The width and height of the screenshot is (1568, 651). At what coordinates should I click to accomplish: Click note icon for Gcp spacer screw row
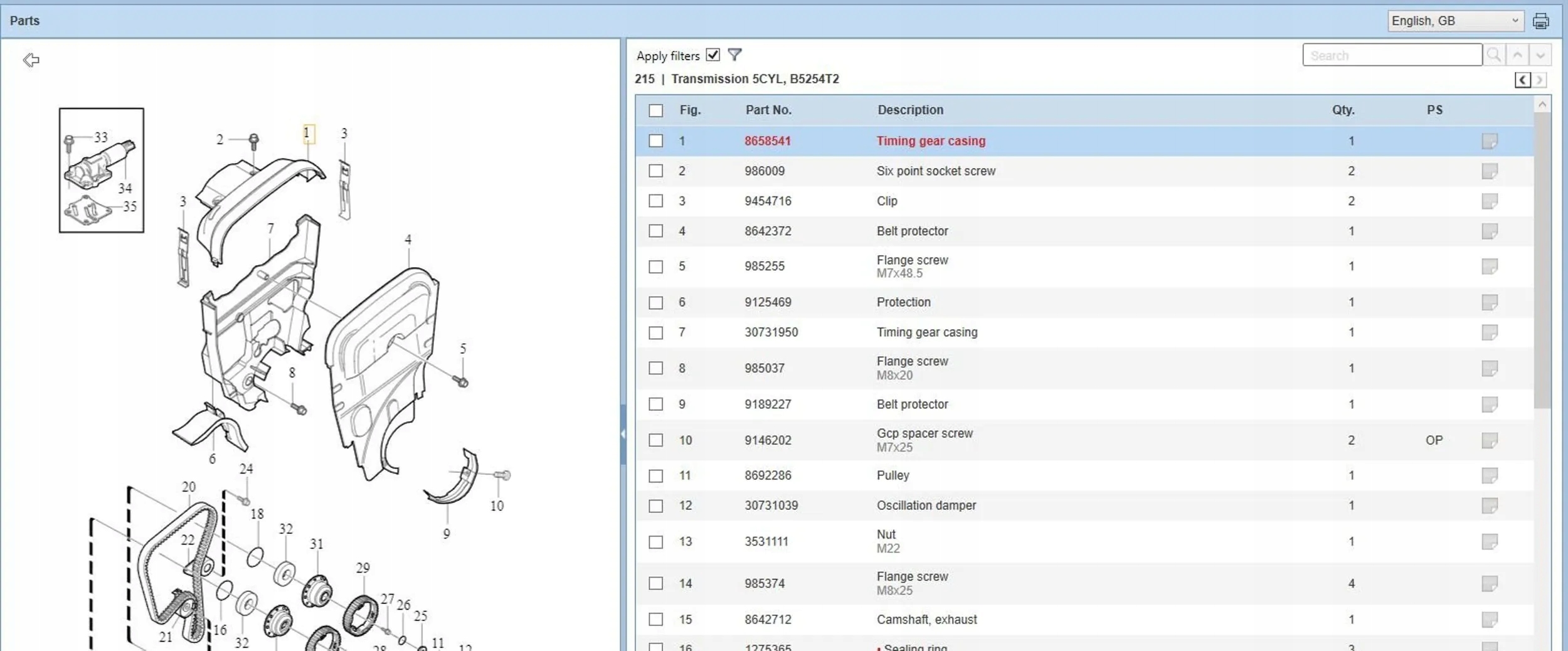1490,440
